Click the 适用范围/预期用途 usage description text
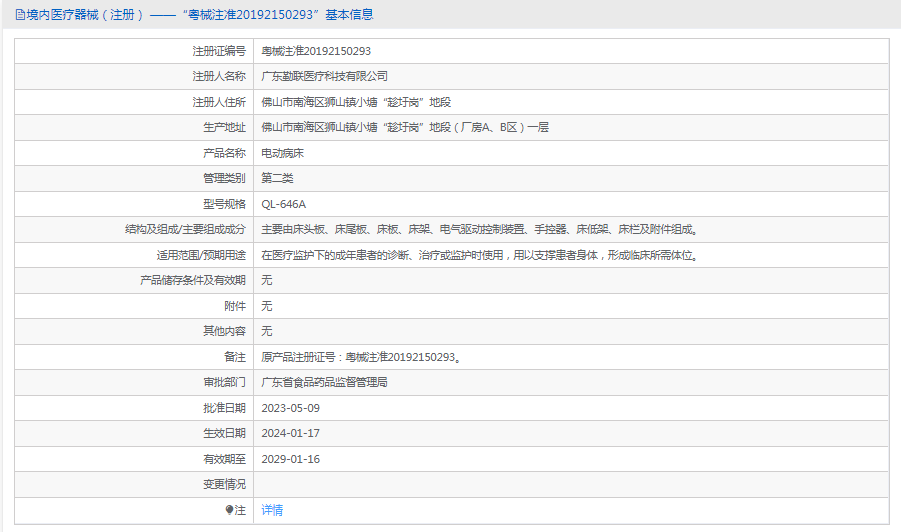 pos(478,255)
